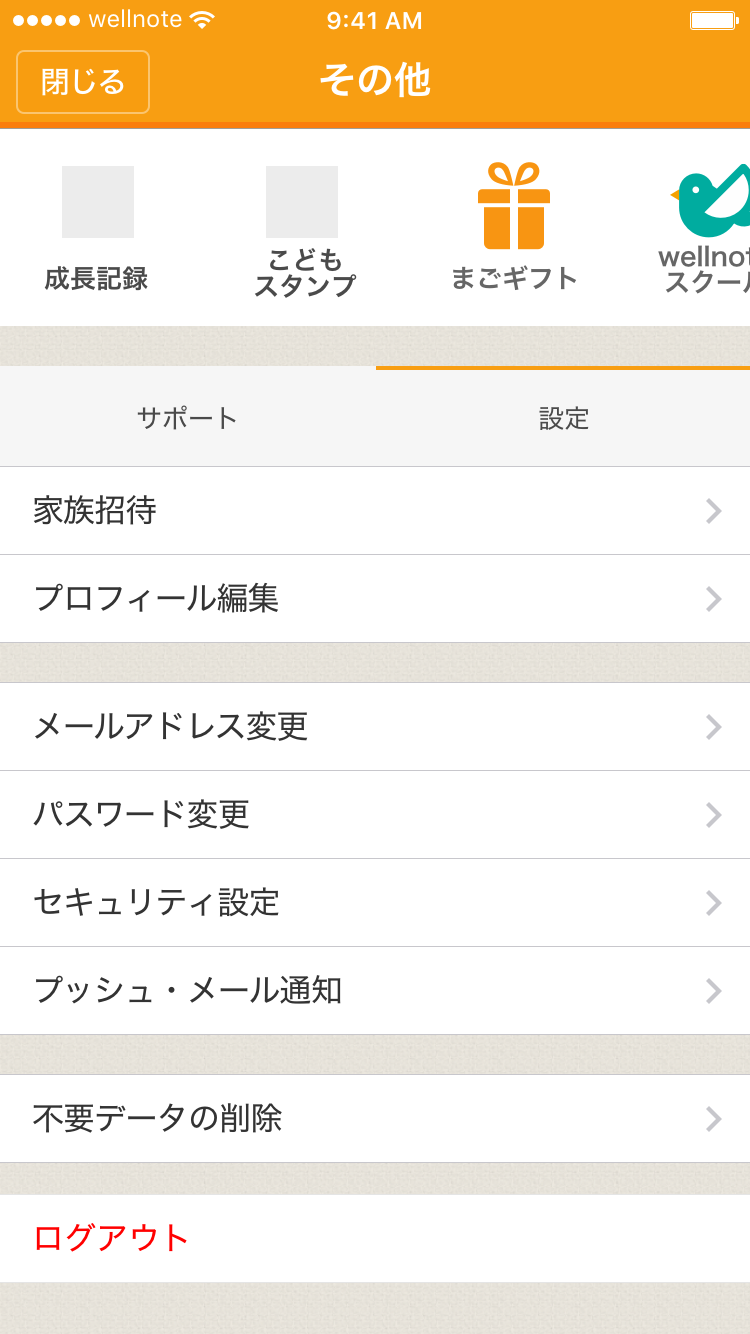Close the menu with 閉じる button
The height and width of the screenshot is (1334, 750).
83,82
